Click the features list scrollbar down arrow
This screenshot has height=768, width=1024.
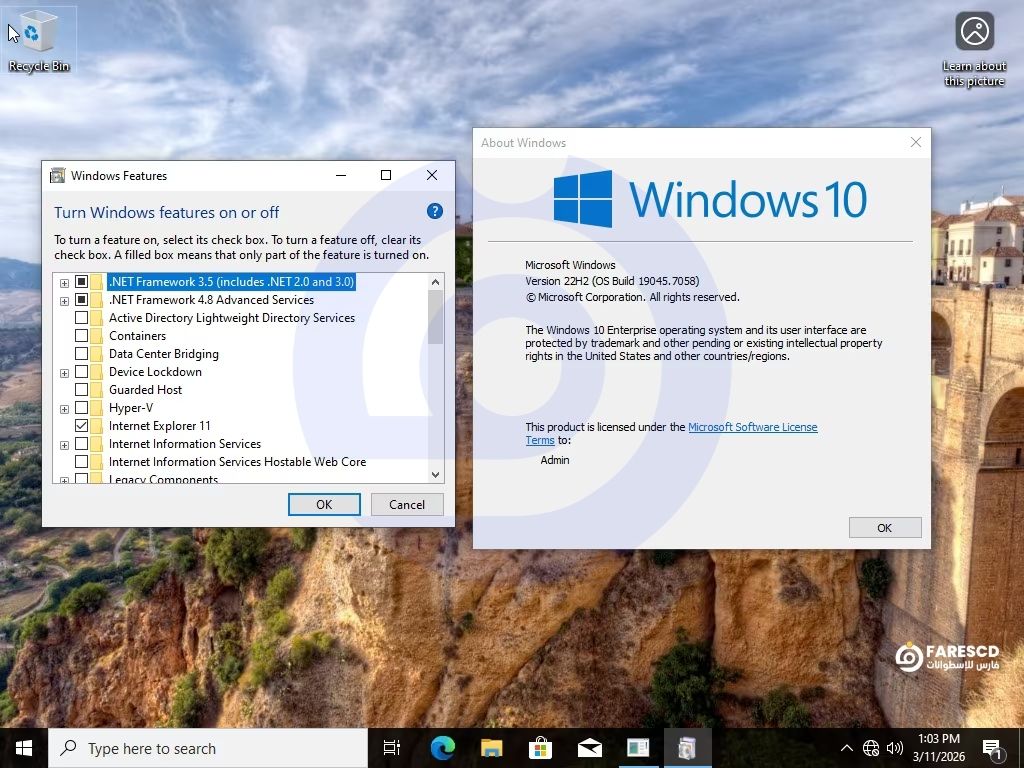[x=435, y=475]
